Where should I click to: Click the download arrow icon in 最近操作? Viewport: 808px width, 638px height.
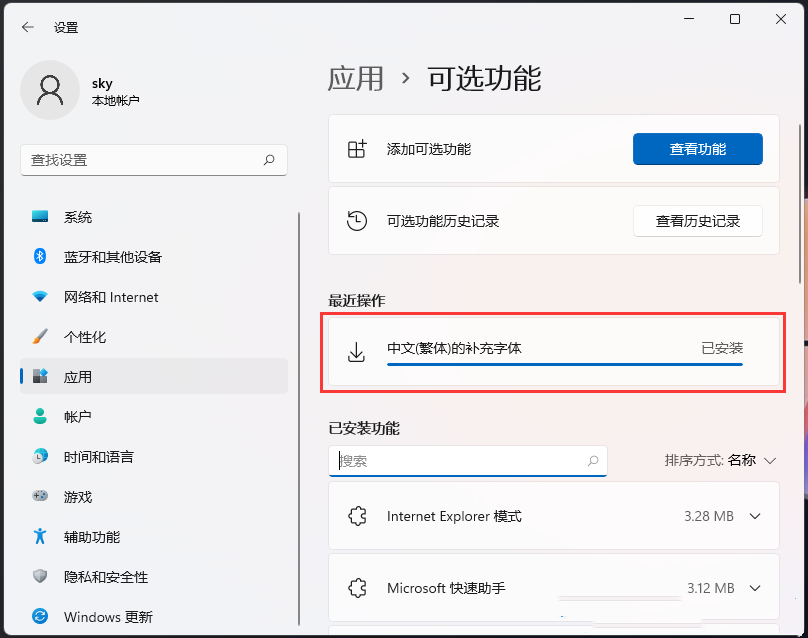pyautogui.click(x=356, y=352)
